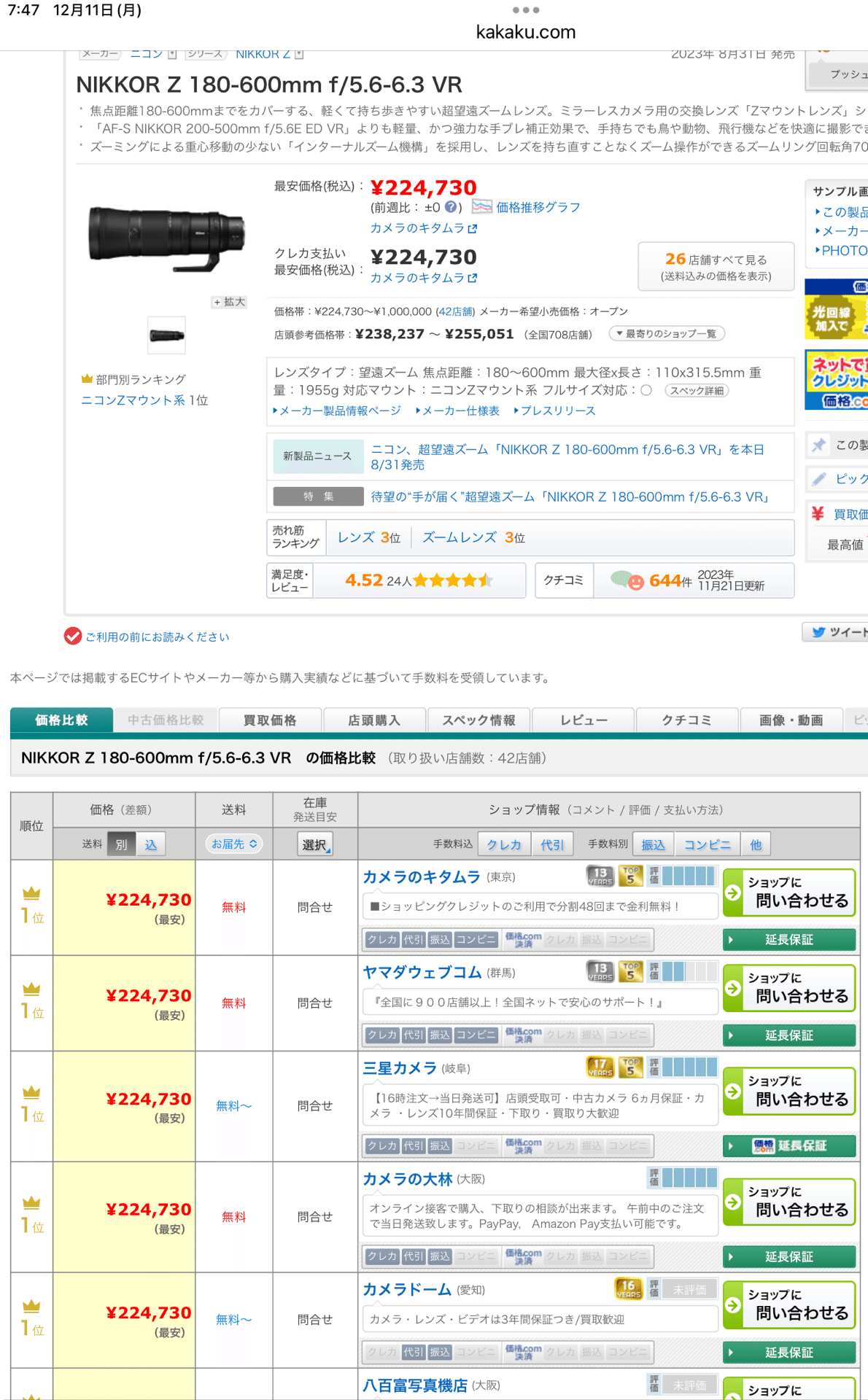The width and height of the screenshot is (868, 1400).
Task: Toggle shipping 込 option in price header
Action: [x=151, y=844]
